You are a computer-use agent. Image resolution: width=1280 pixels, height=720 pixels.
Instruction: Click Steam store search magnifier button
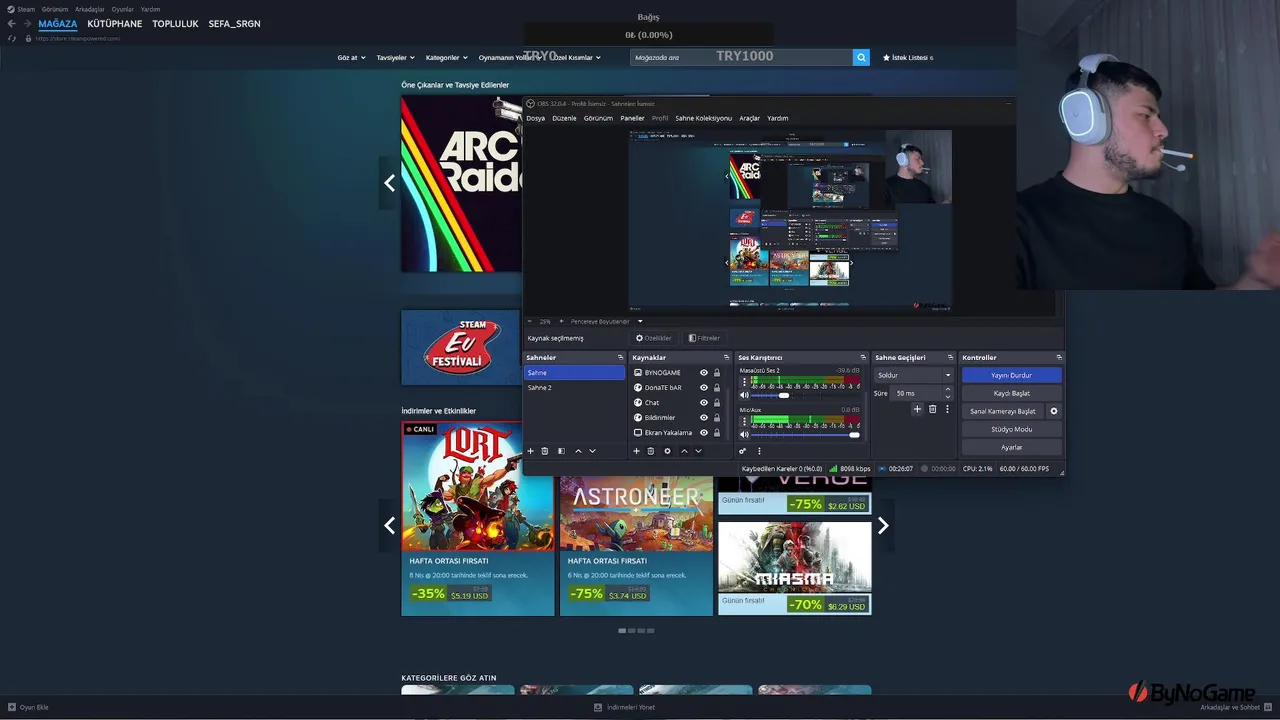(861, 58)
